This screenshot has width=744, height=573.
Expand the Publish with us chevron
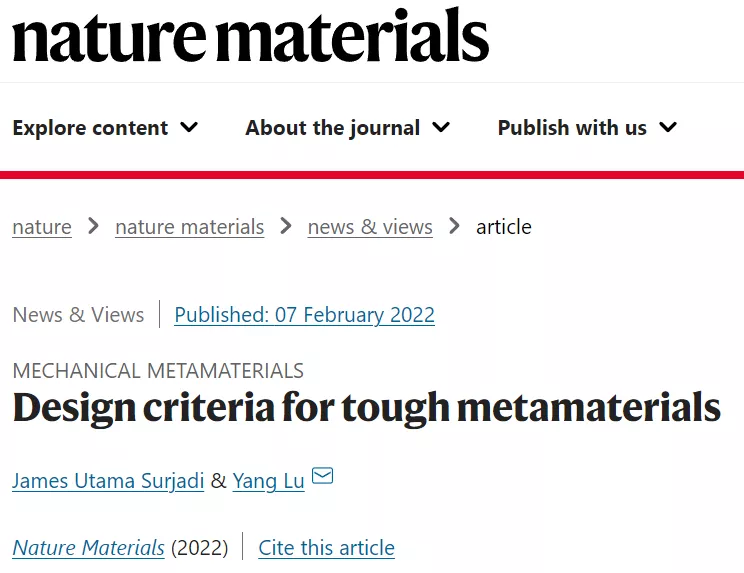point(668,127)
